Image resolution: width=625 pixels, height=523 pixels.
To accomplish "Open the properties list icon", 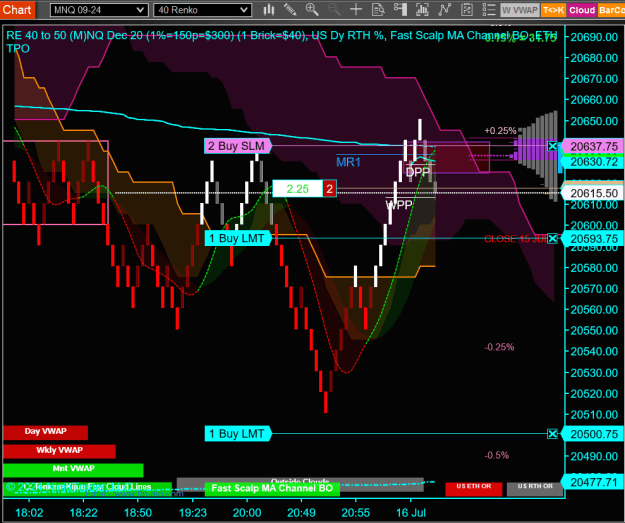I will [489, 10].
